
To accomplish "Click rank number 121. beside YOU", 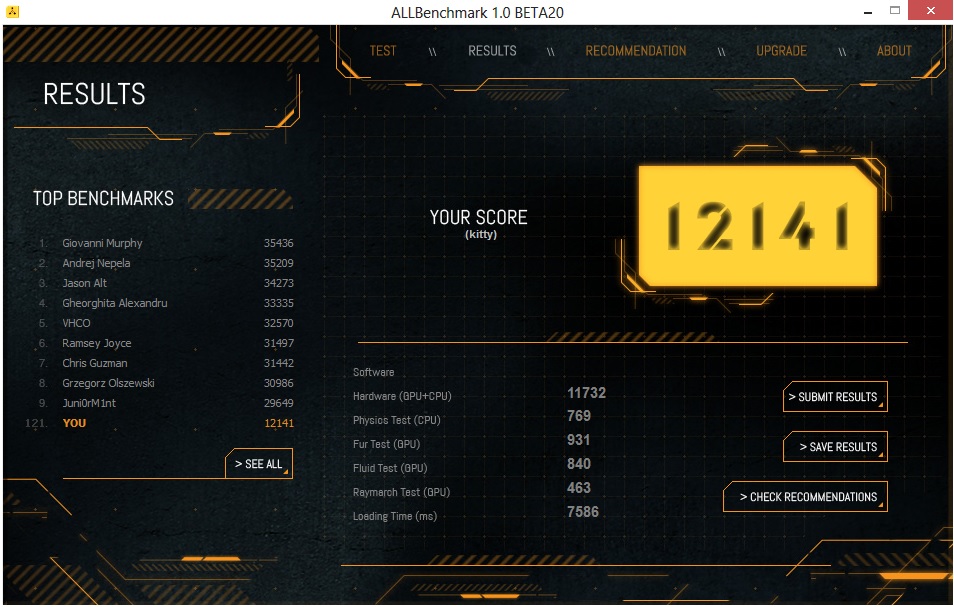I will pos(36,423).
